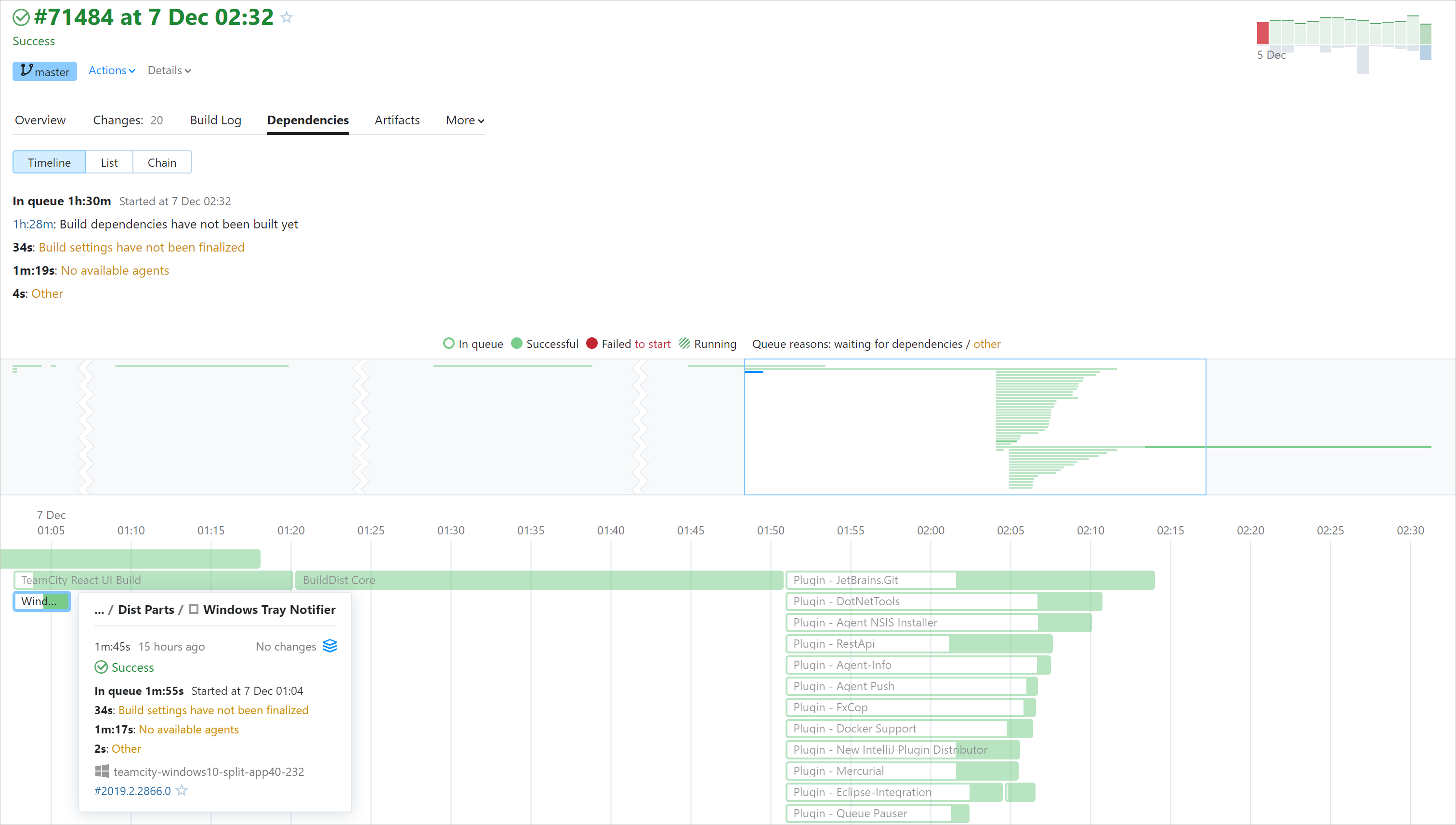Switch to List view

pos(109,162)
